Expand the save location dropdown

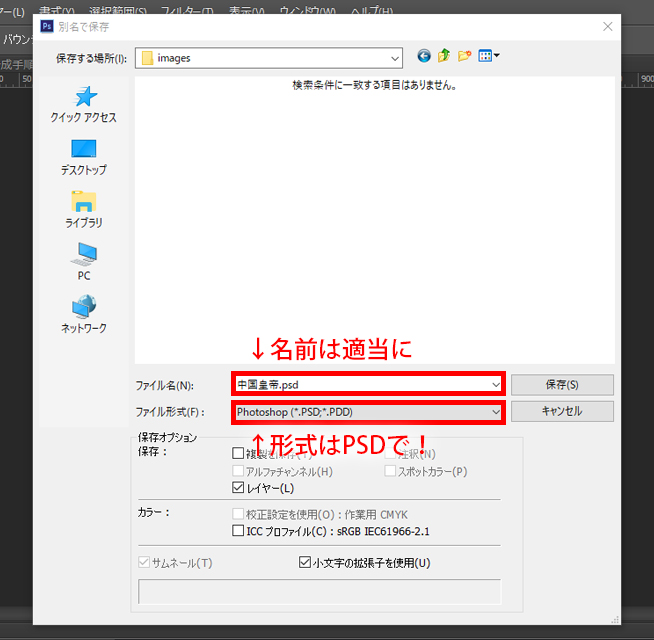[395, 58]
